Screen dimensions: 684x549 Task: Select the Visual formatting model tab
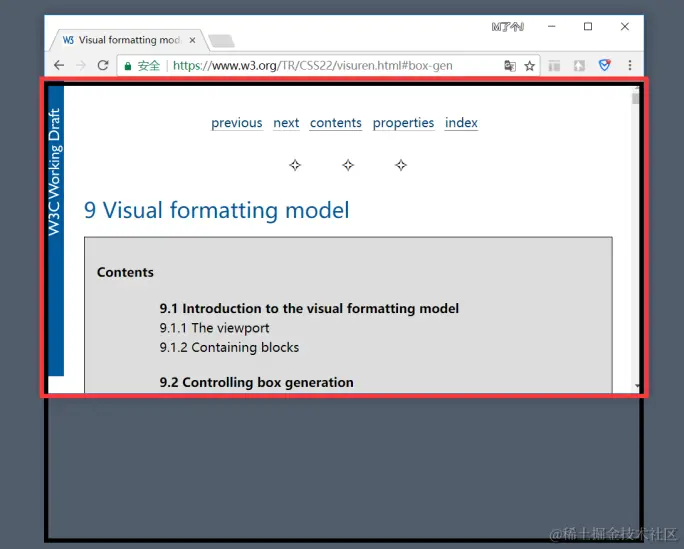click(x=129, y=41)
